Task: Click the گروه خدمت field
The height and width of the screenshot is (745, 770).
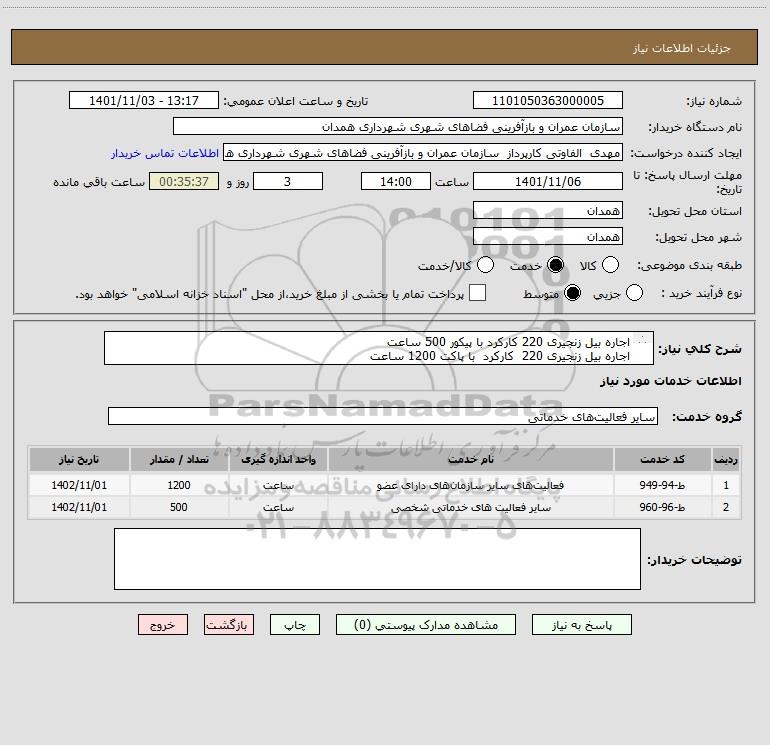Action: click(x=383, y=416)
